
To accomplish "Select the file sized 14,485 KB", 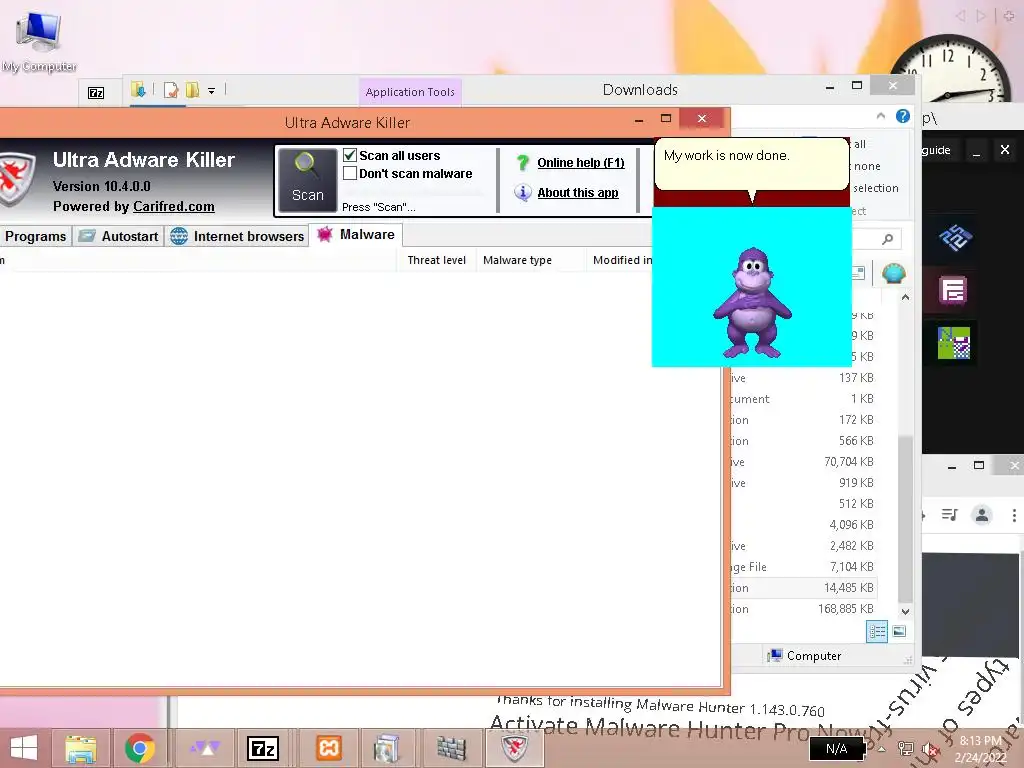I will tap(803, 588).
